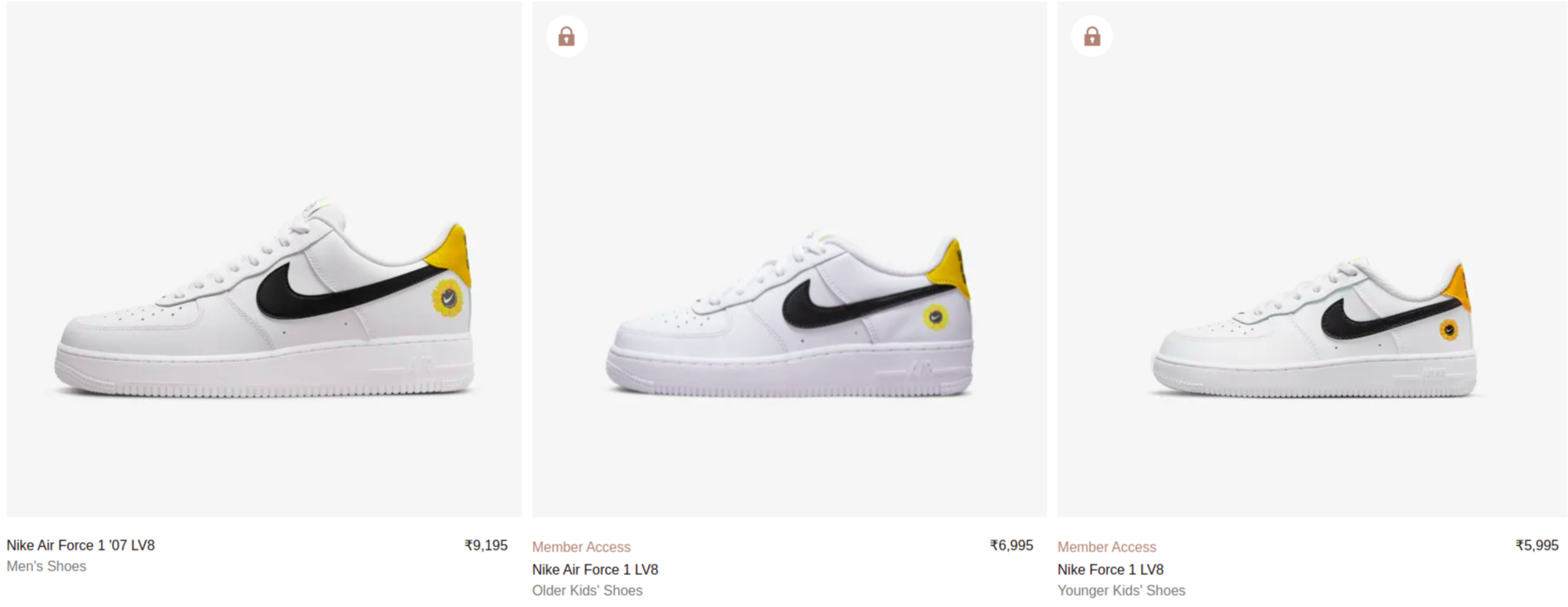Viewport: 1568px width, 607px height.
Task: Open the Nike Air Force 1 '07 LV8 title link
Action: [81, 545]
